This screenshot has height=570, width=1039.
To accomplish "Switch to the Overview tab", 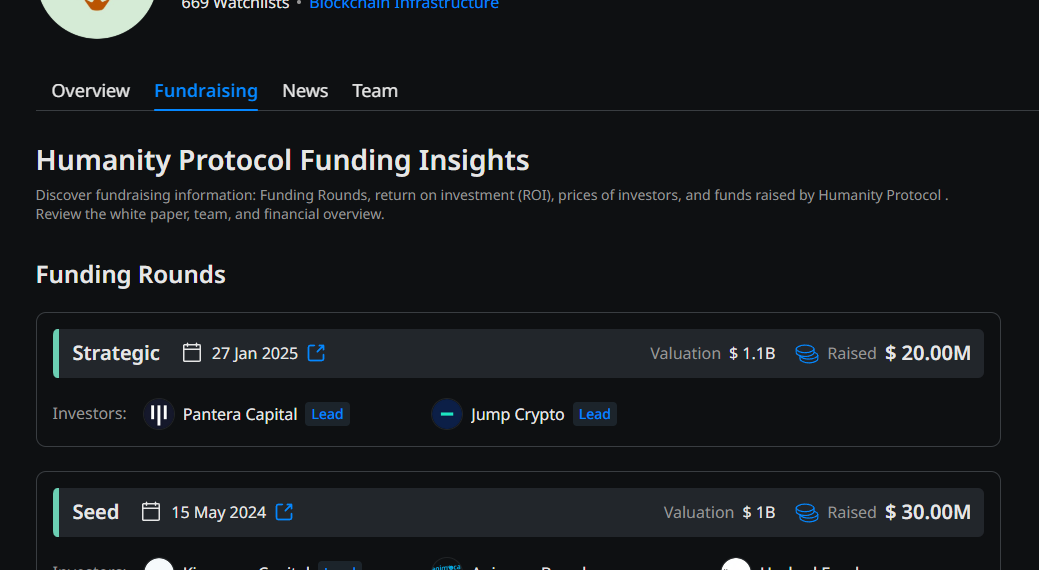I will pyautogui.click(x=91, y=91).
